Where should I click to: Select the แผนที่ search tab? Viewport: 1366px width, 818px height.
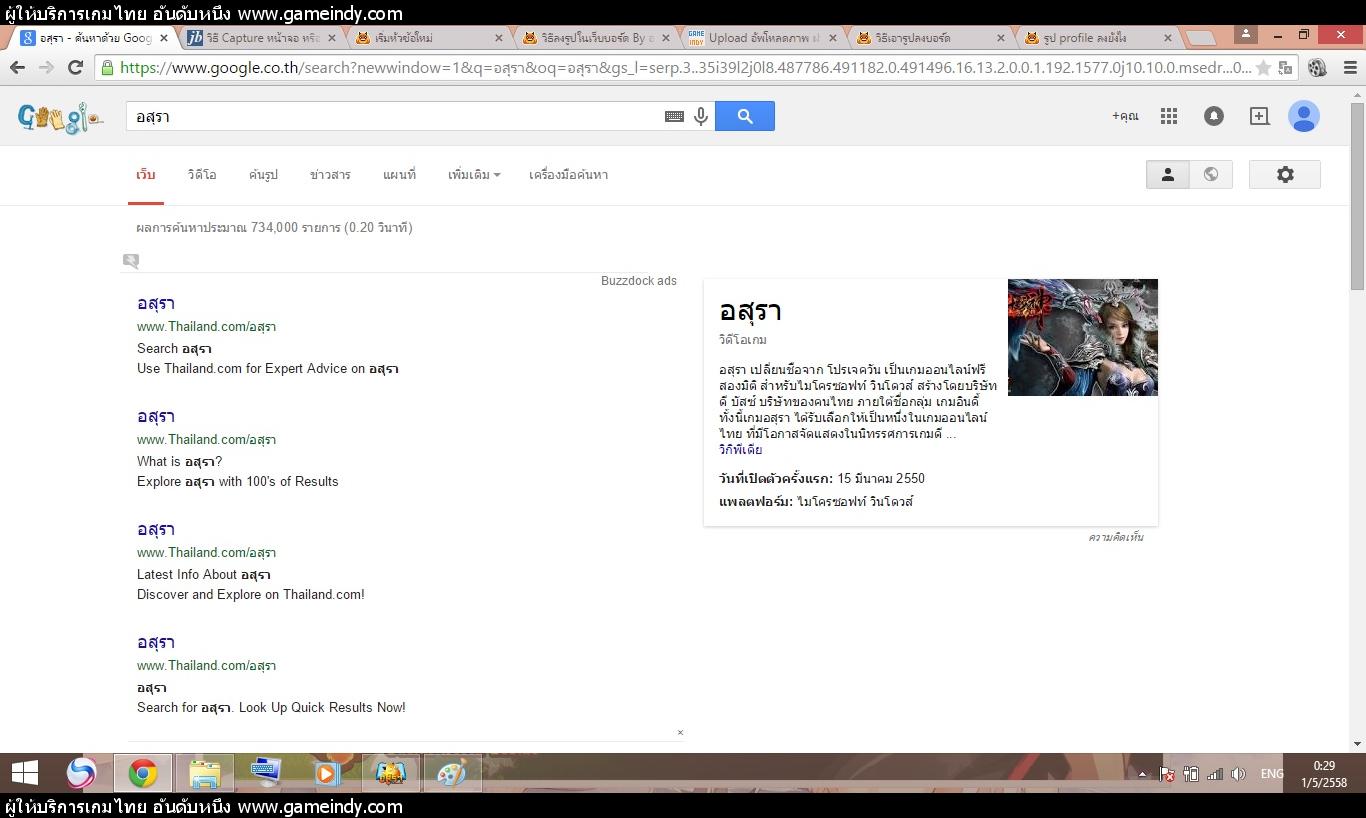tap(399, 174)
